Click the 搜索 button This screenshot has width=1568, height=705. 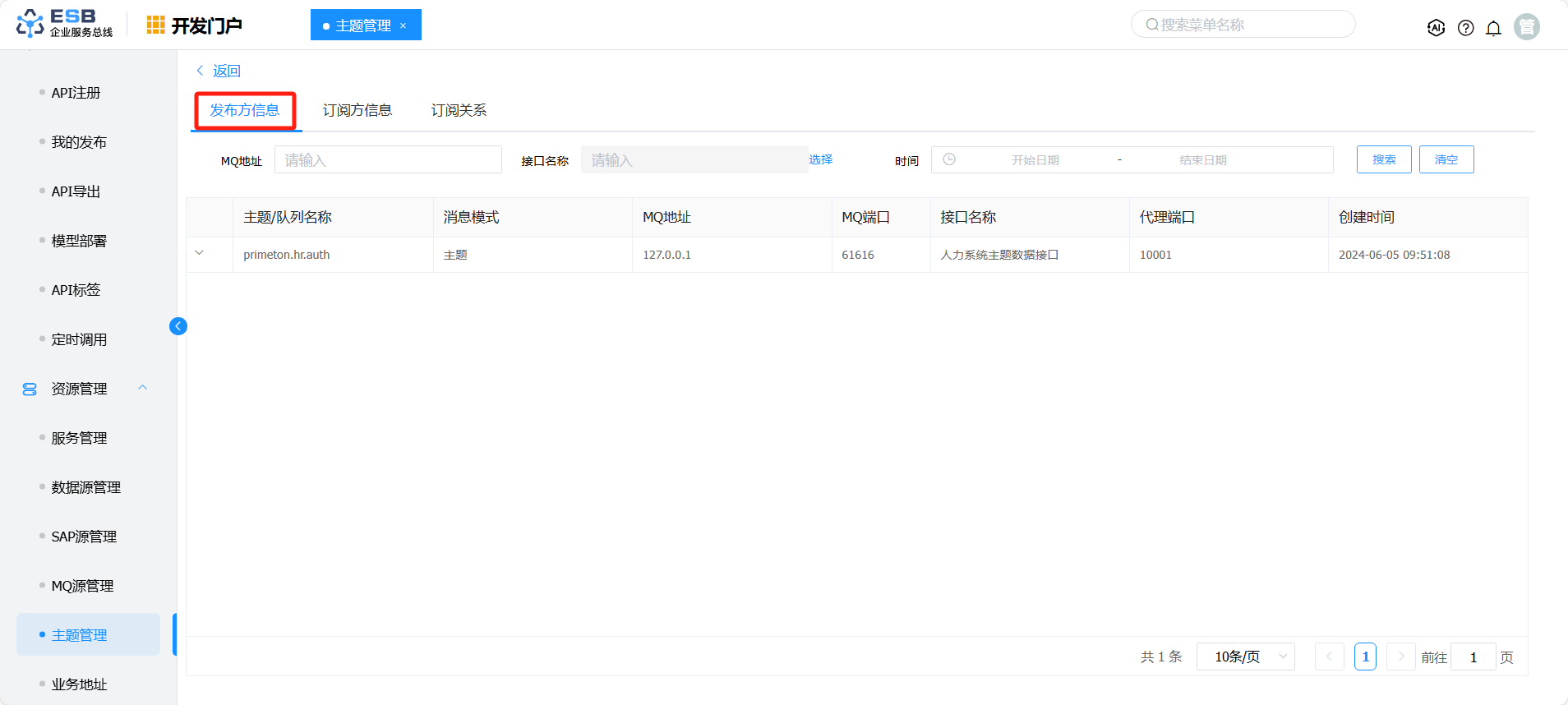[x=1383, y=159]
